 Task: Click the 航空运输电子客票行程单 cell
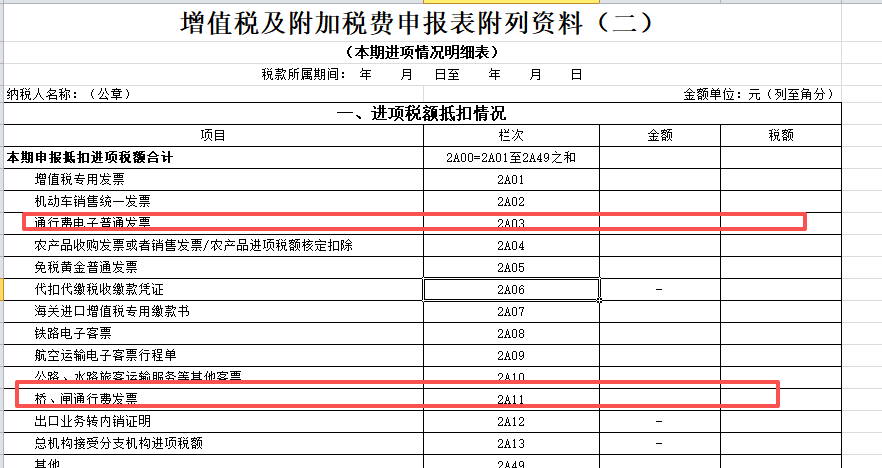(x=213, y=355)
